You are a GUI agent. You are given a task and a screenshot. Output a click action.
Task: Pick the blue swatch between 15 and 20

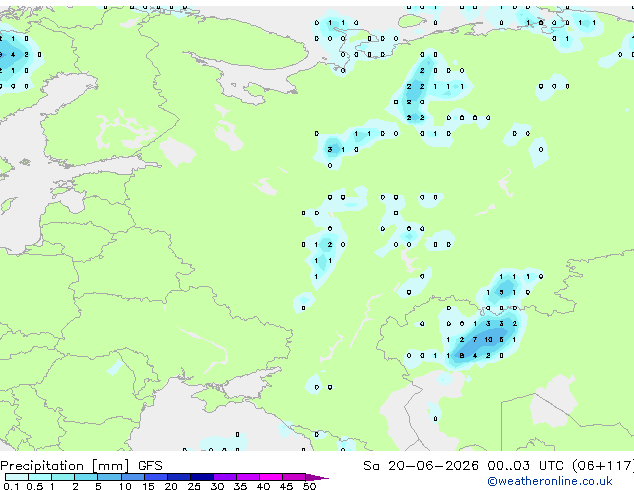[x=156, y=477]
